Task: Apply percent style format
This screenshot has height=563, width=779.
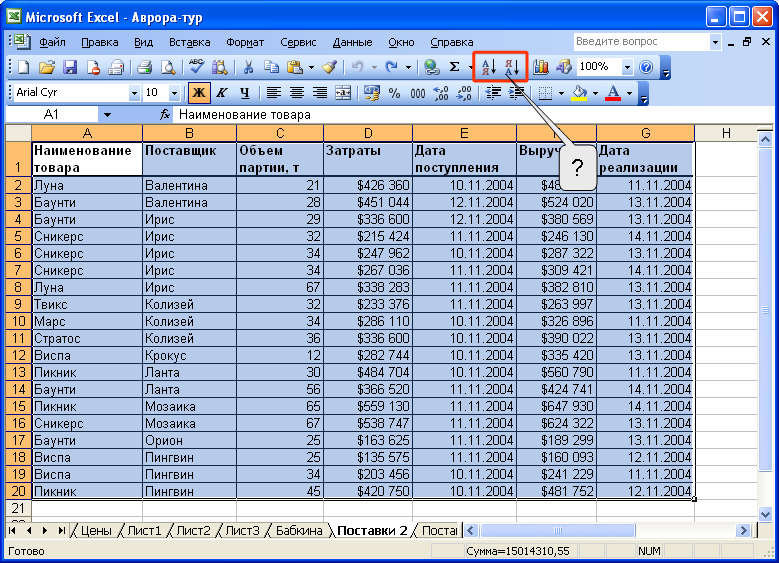Action: pyautogui.click(x=394, y=93)
